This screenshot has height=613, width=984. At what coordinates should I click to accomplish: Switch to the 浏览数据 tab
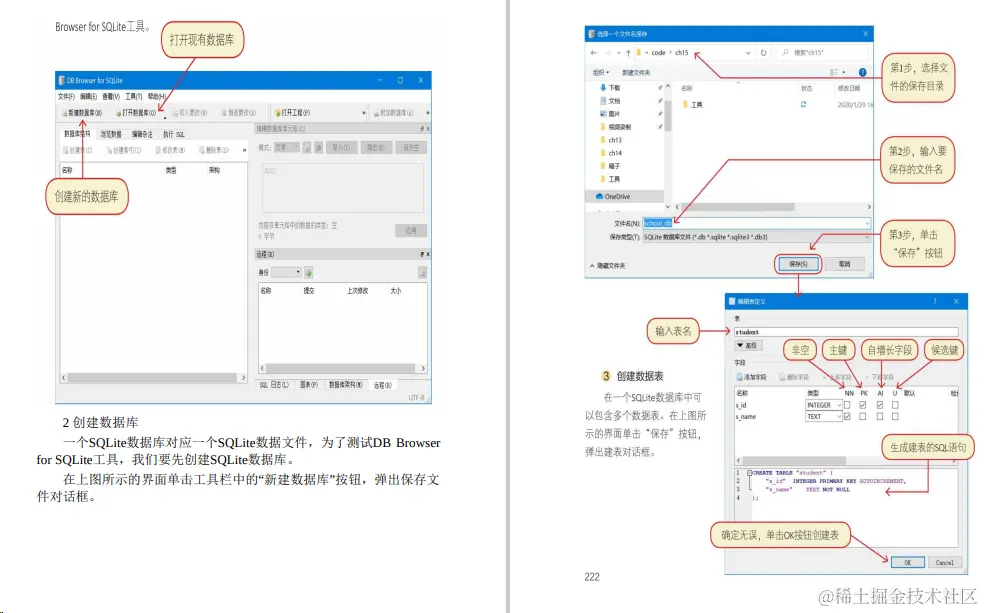(x=111, y=134)
